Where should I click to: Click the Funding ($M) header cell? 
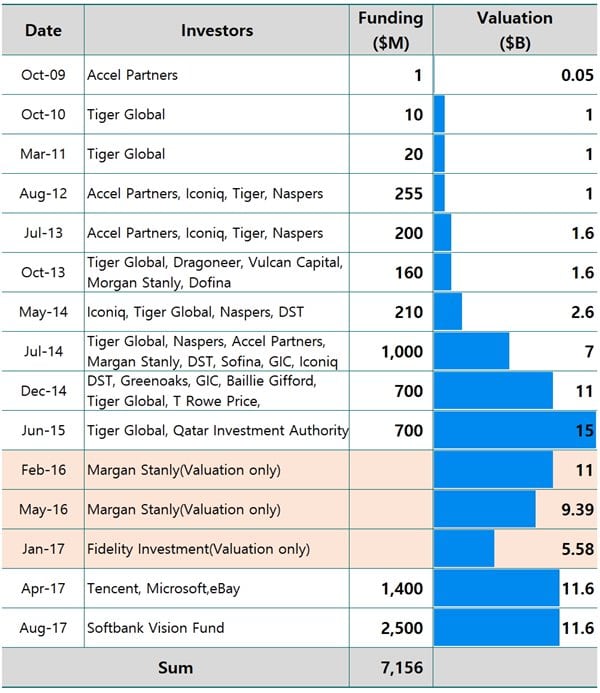[x=391, y=30]
